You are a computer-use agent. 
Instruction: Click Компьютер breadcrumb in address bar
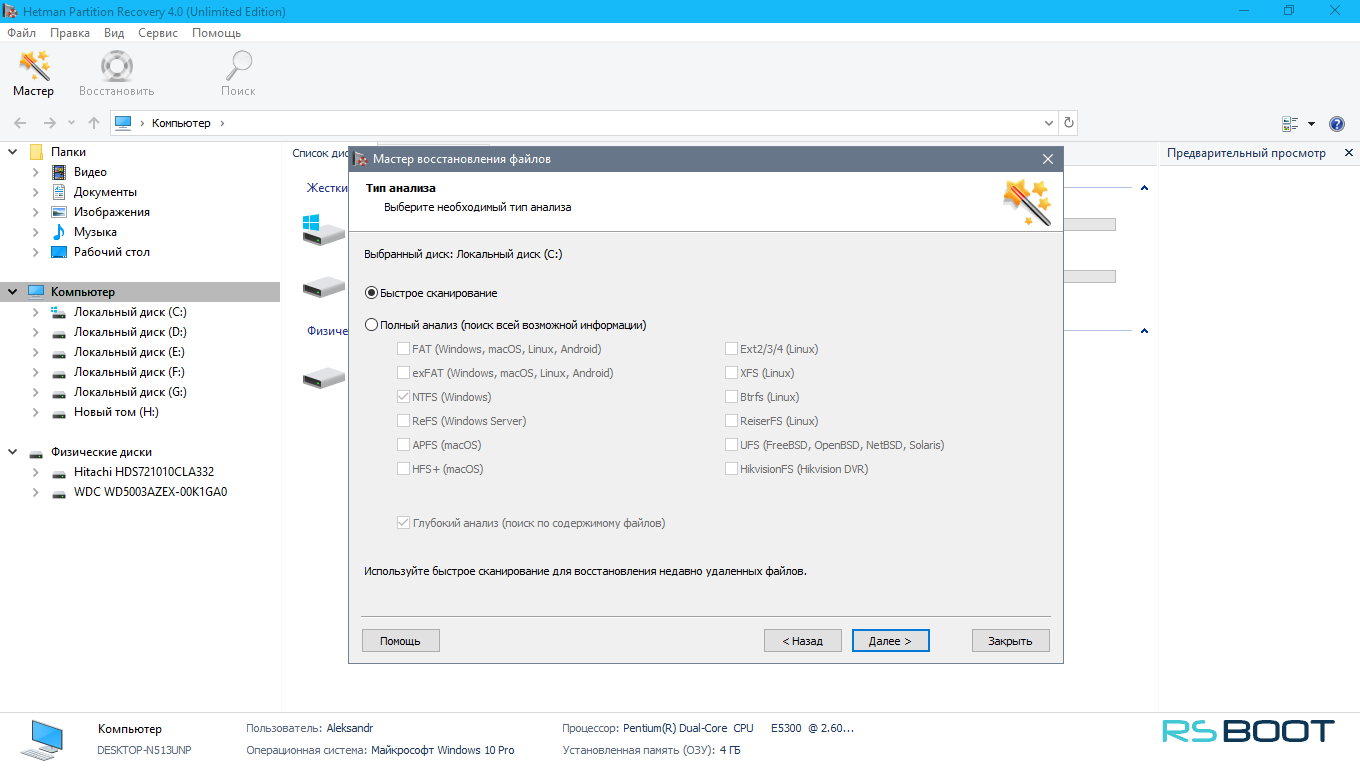coord(181,123)
